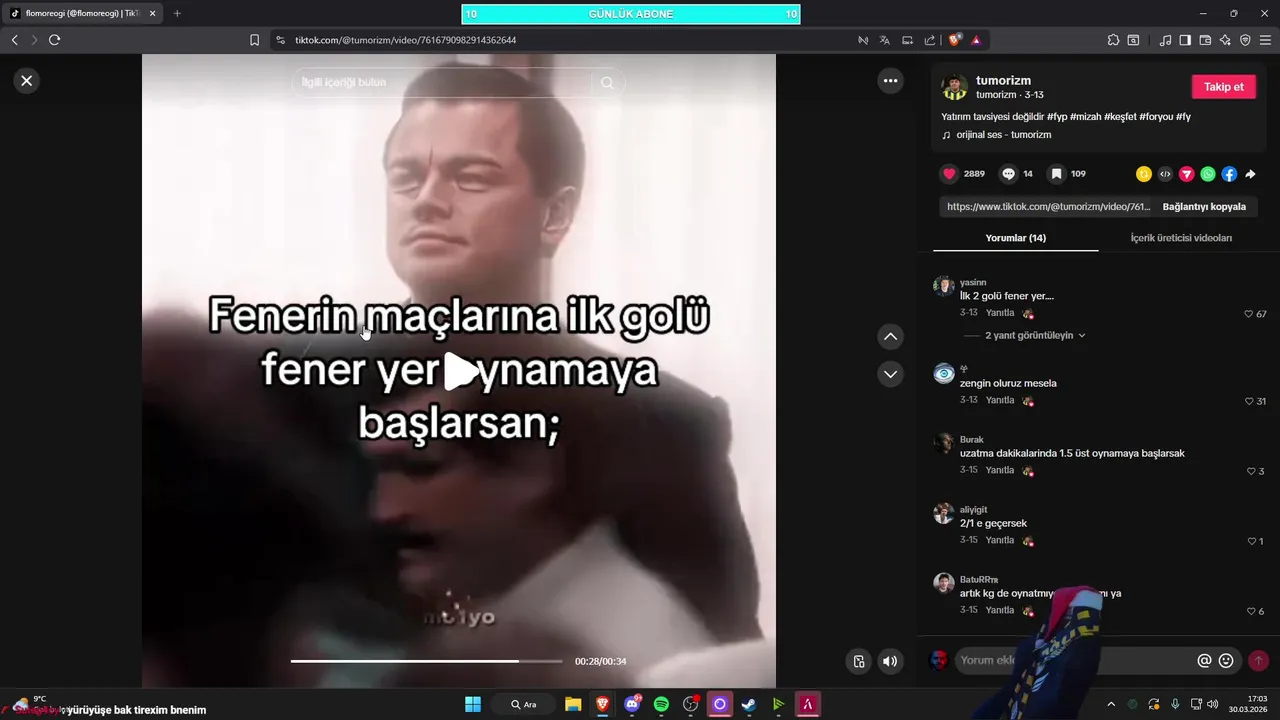Show hidden system tray icons chevron
The width and height of the screenshot is (1280, 720).
tap(1110, 704)
